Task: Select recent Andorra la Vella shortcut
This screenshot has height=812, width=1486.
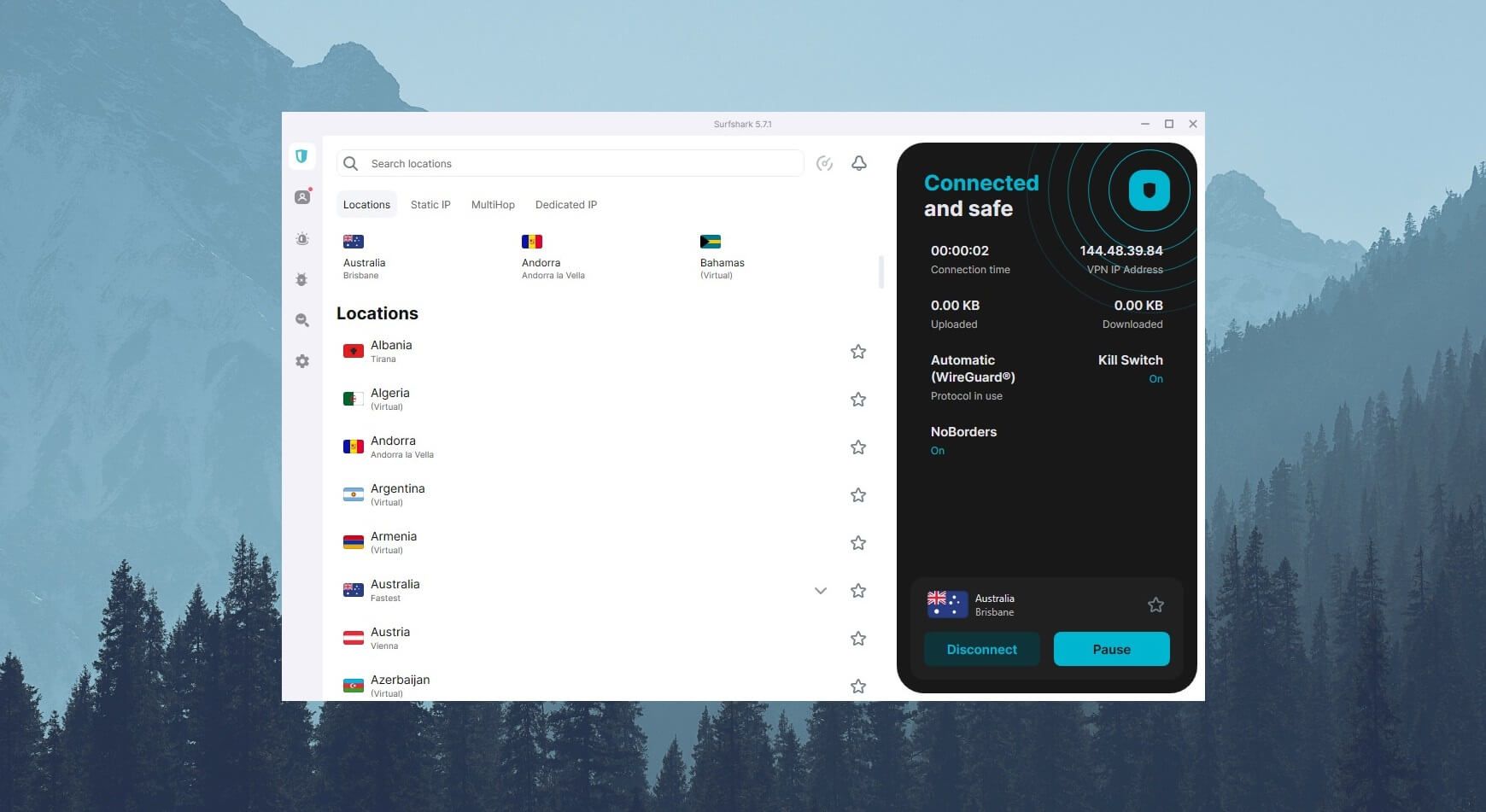Action: point(553,257)
